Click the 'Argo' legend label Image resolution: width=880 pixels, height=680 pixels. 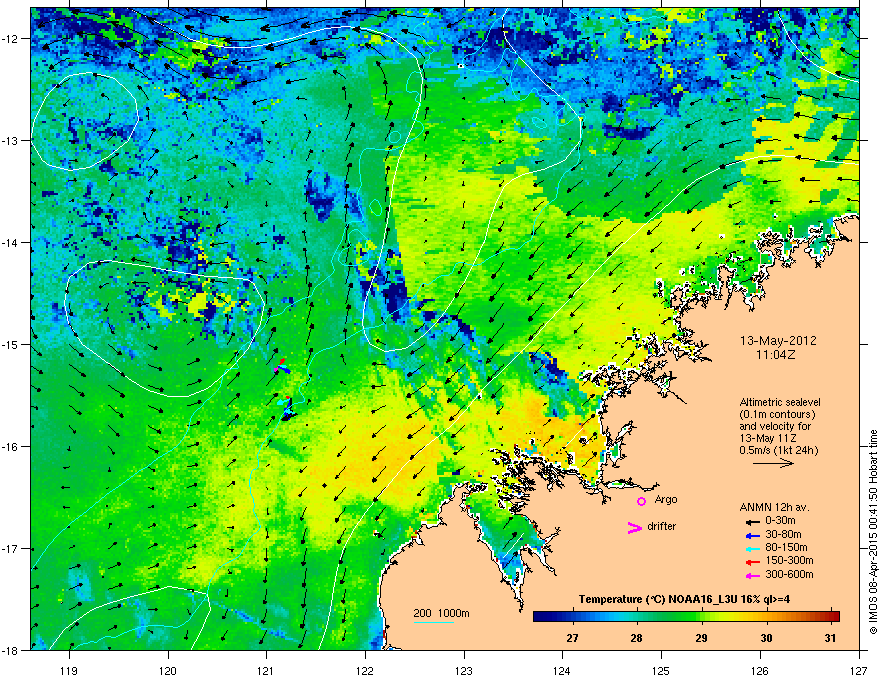[x=666, y=499]
